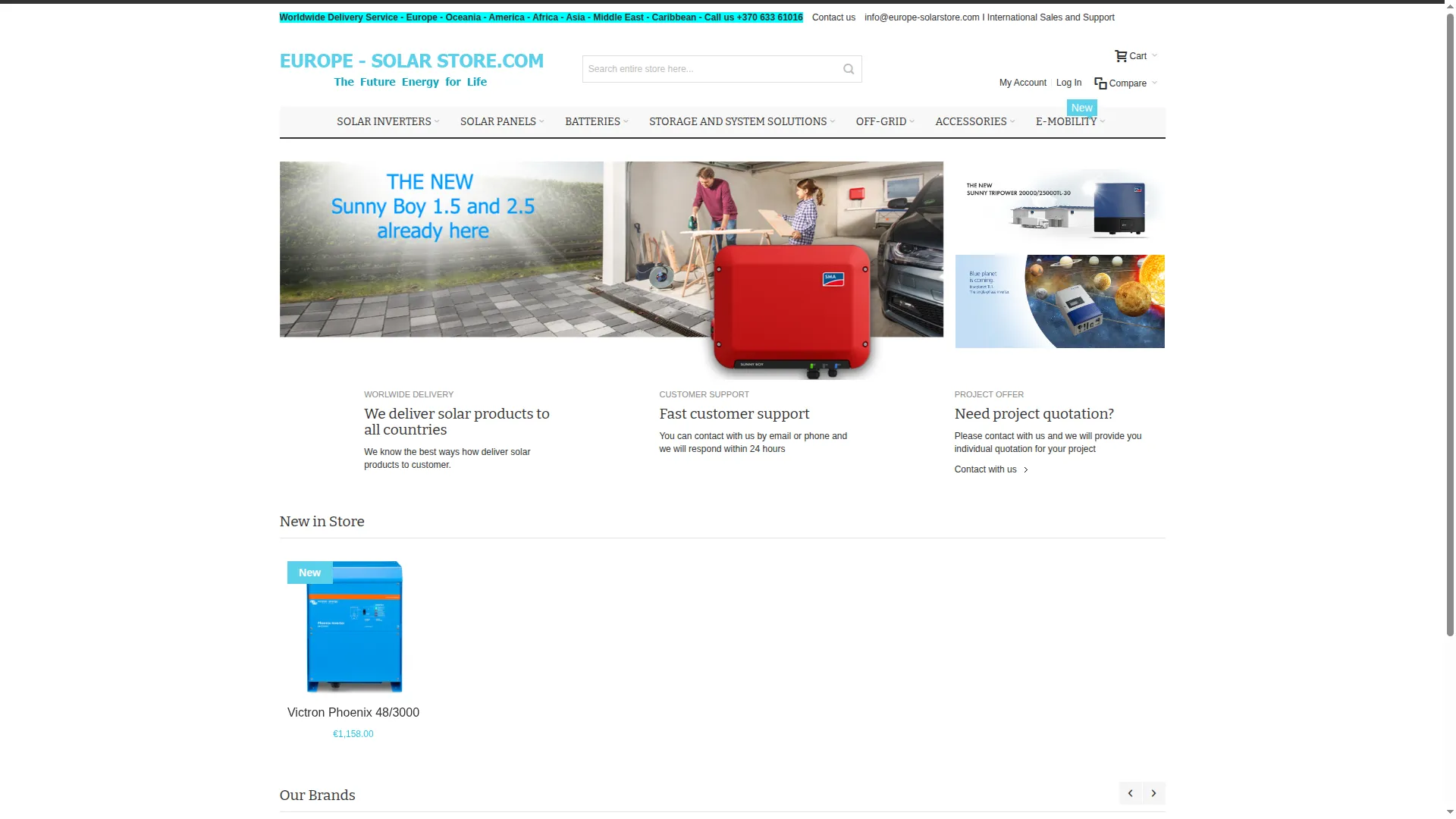This screenshot has width=1456, height=819.
Task: Click the Compare text link
Action: pyautogui.click(x=1128, y=83)
